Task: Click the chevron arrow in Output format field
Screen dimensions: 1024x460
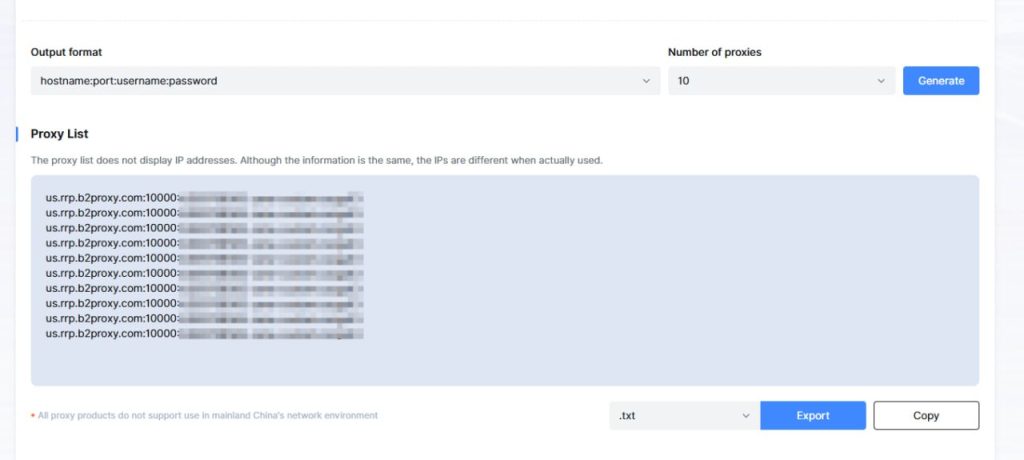Action: coord(646,81)
